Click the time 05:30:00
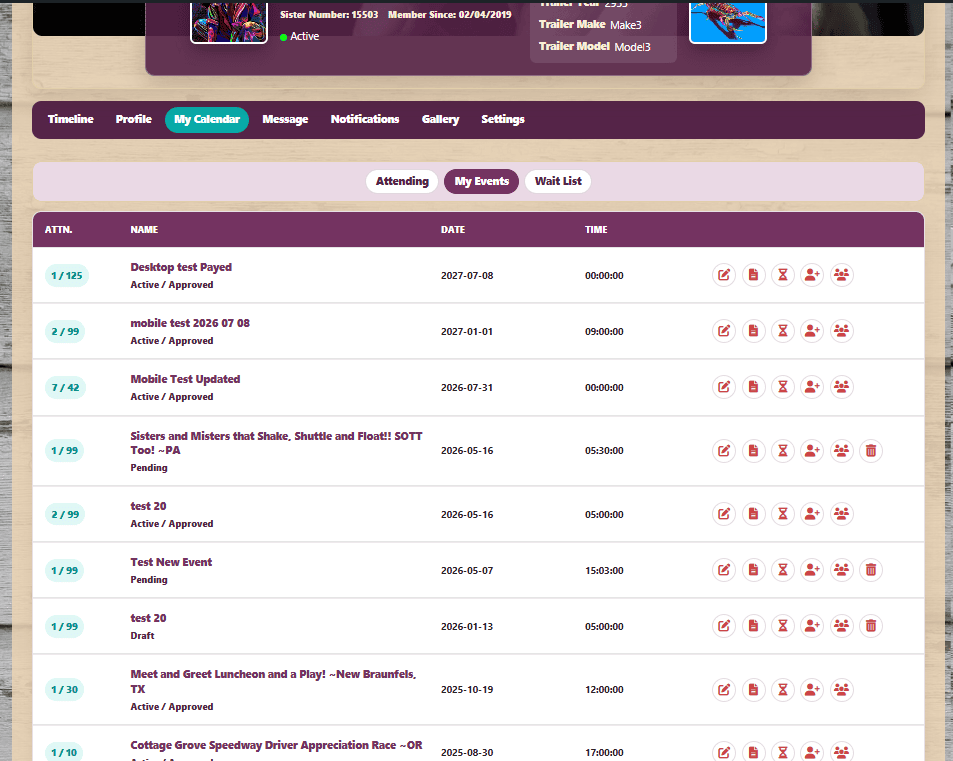Viewport: 953px width, 761px height. tap(604, 451)
